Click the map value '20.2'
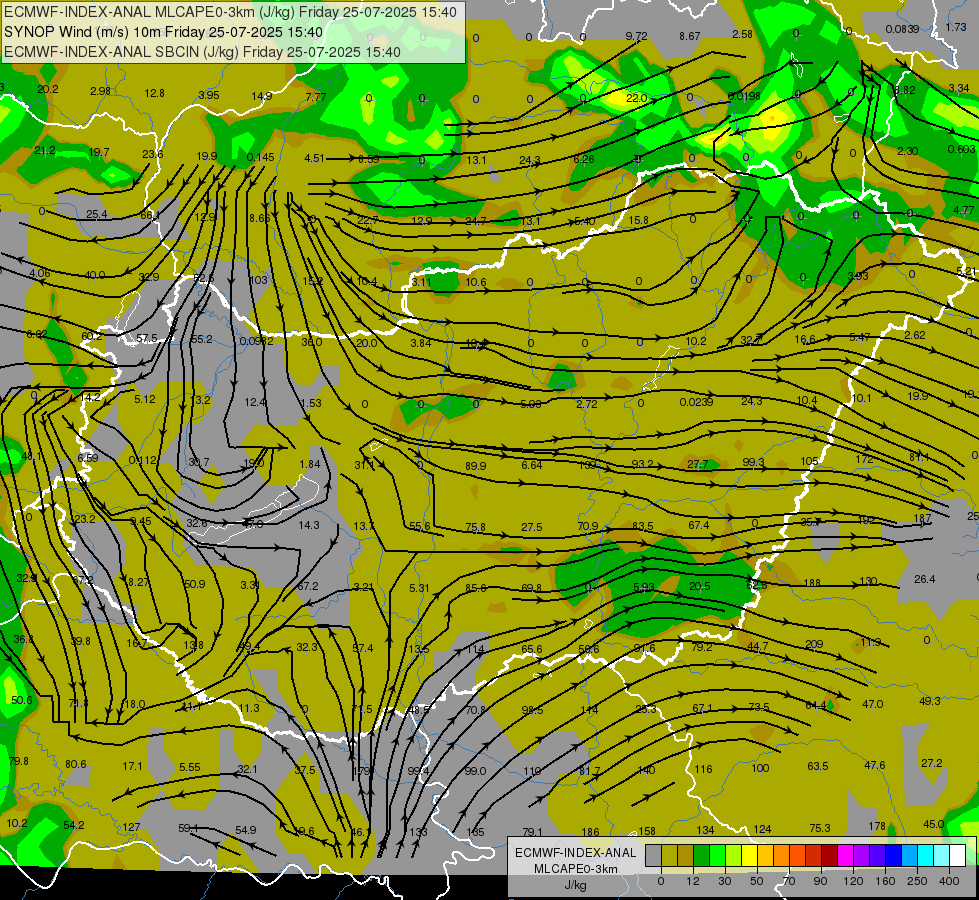 pyautogui.click(x=47, y=89)
